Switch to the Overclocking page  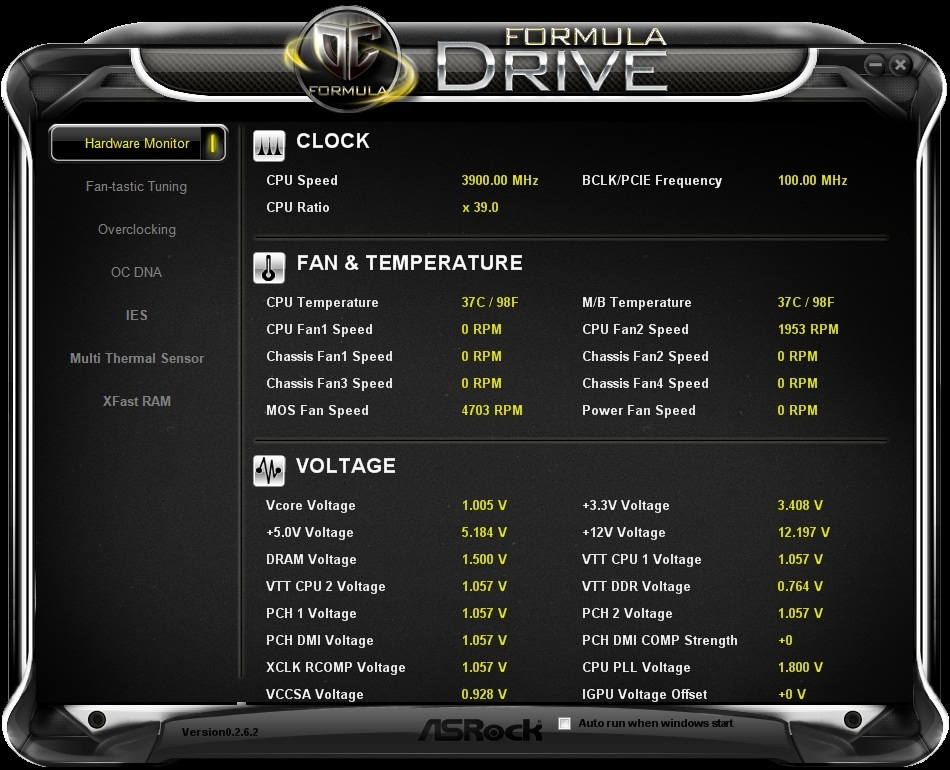pyautogui.click(x=137, y=230)
